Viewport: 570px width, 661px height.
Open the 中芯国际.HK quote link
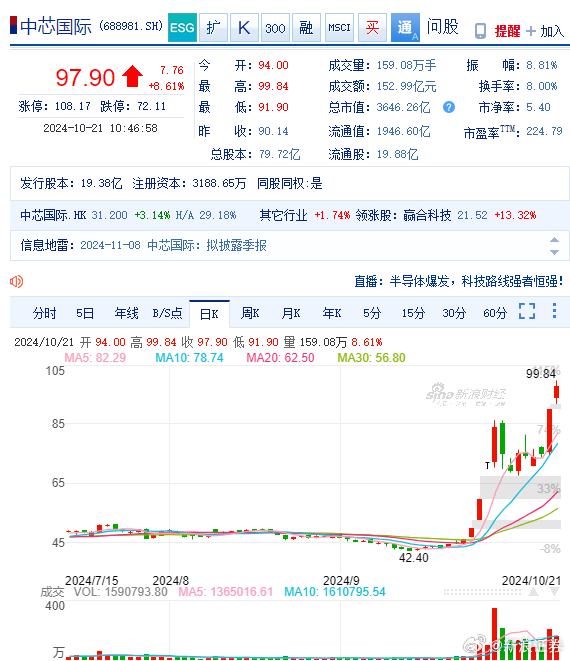[x=53, y=215]
